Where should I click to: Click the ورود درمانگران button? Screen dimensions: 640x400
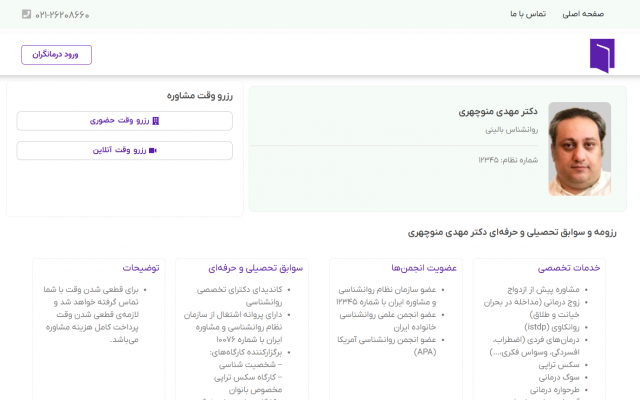tap(56, 55)
